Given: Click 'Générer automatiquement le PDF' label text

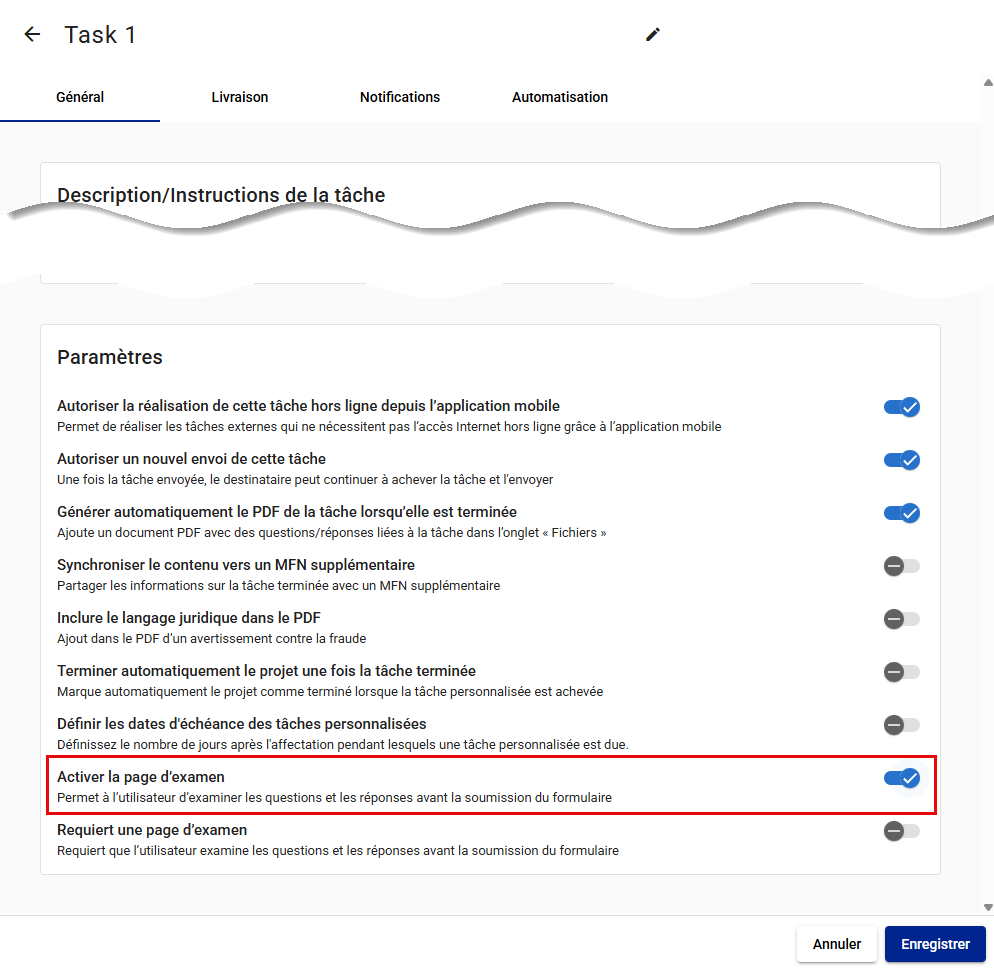Looking at the screenshot, I should (287, 512).
